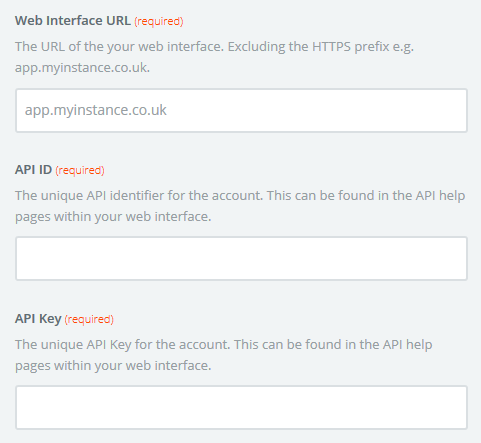Image resolution: width=481 pixels, height=443 pixels.
Task: Click the Web Interface URL input field
Action: click(241, 110)
